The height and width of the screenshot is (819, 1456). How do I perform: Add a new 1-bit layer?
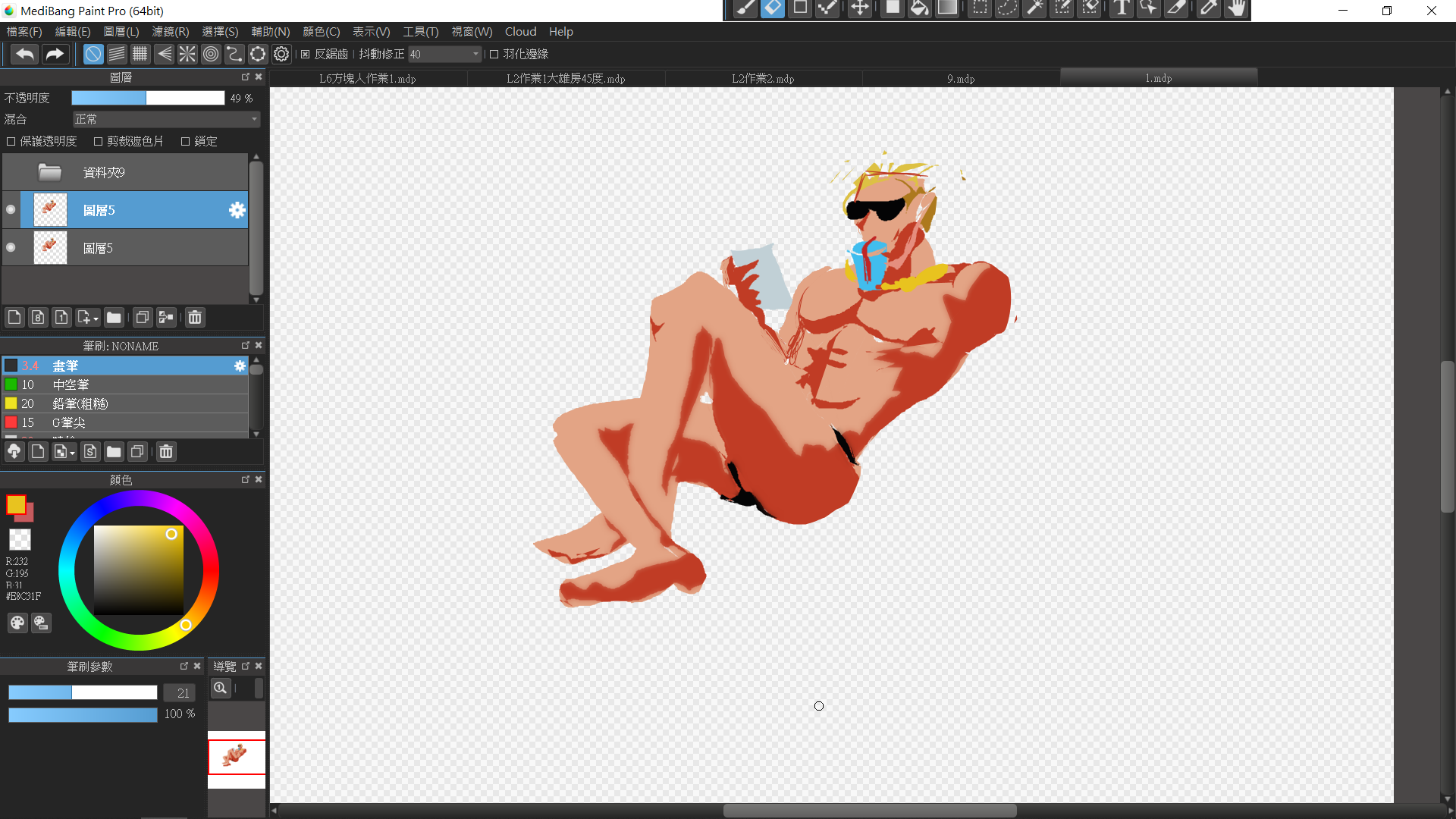tap(61, 317)
